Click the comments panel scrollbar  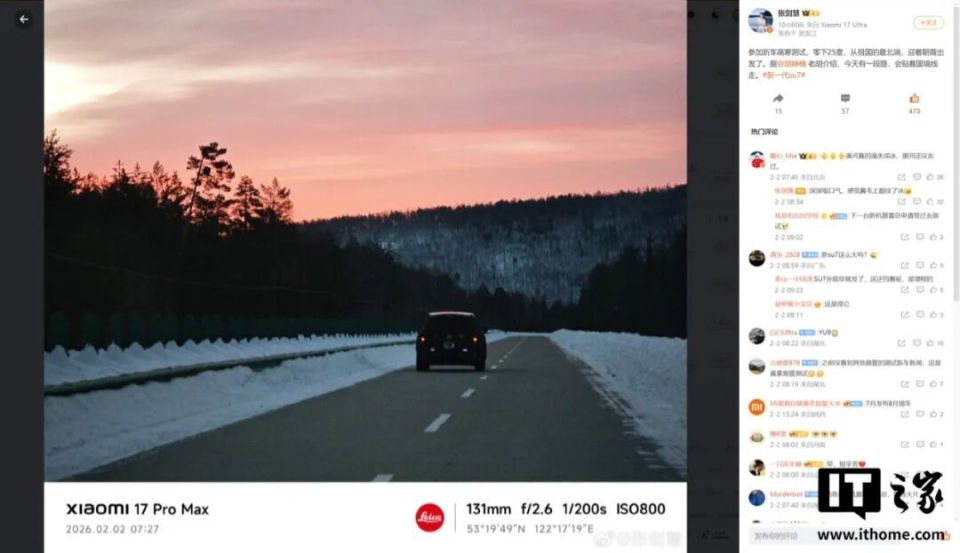tap(956, 151)
